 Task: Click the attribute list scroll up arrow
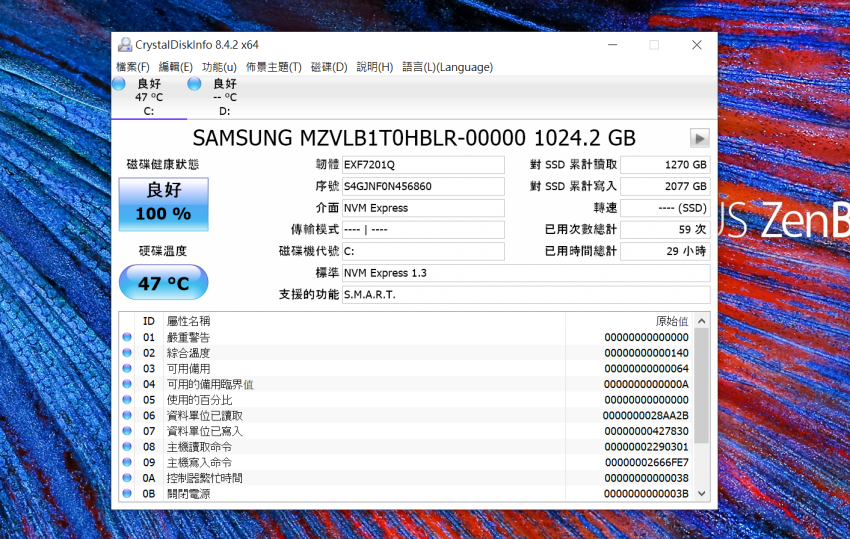pyautogui.click(x=701, y=321)
